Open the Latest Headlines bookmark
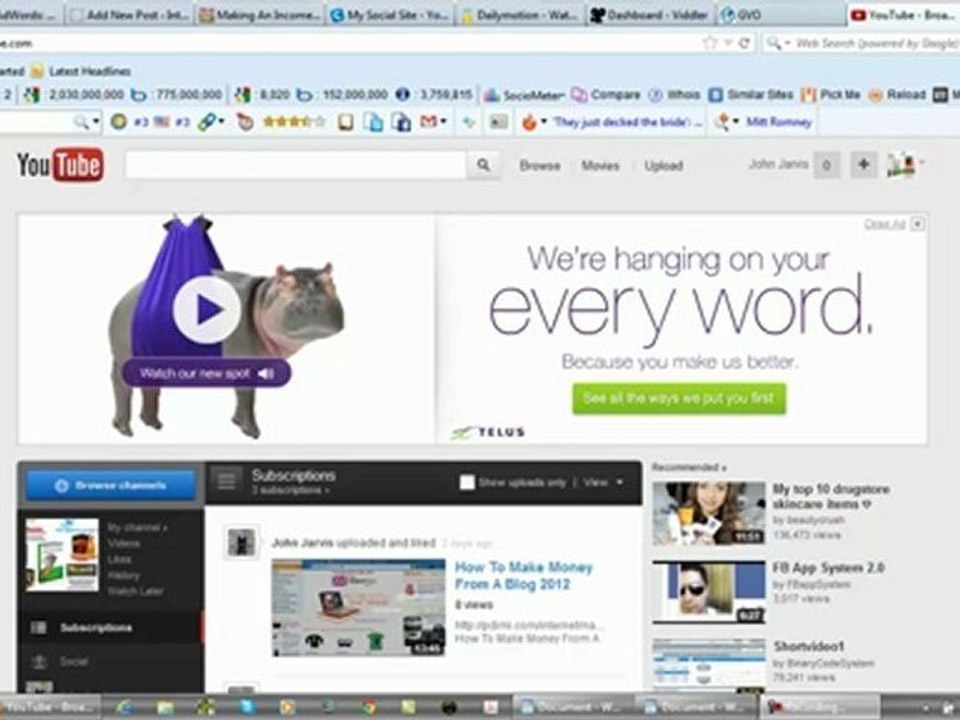960x720 pixels. tap(81, 71)
